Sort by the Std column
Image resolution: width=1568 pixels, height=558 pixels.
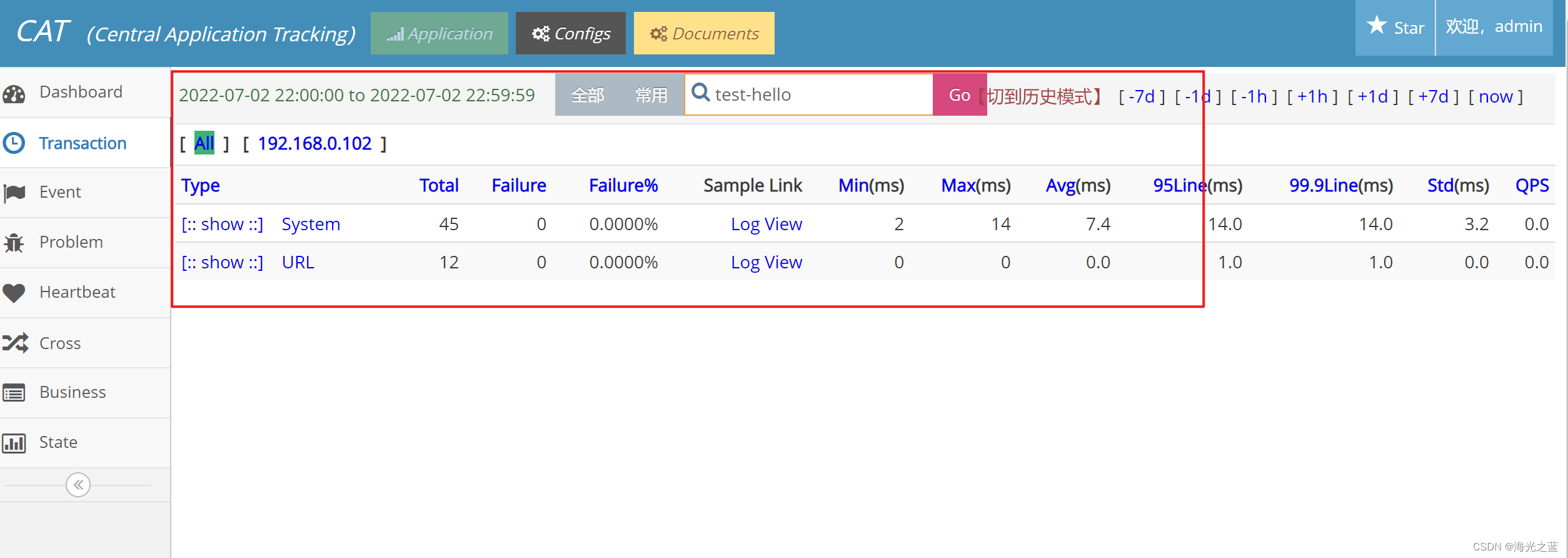pos(1440,185)
